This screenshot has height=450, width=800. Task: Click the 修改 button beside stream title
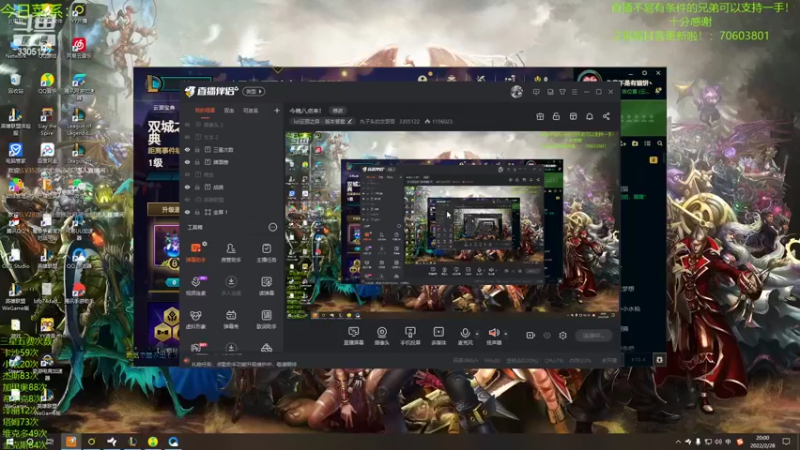click(338, 110)
